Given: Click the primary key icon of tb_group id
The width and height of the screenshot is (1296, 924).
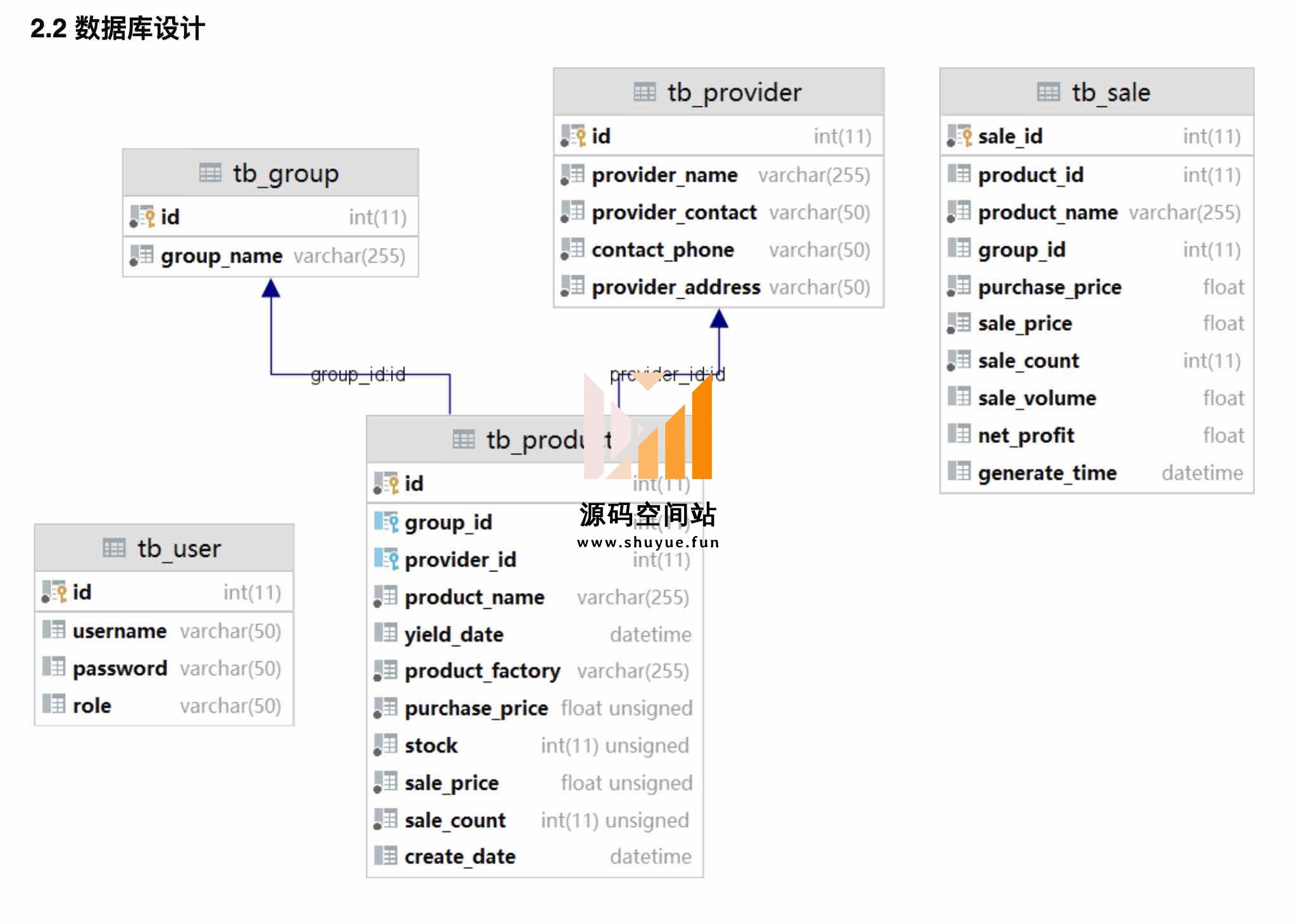Looking at the screenshot, I should pos(142,217).
